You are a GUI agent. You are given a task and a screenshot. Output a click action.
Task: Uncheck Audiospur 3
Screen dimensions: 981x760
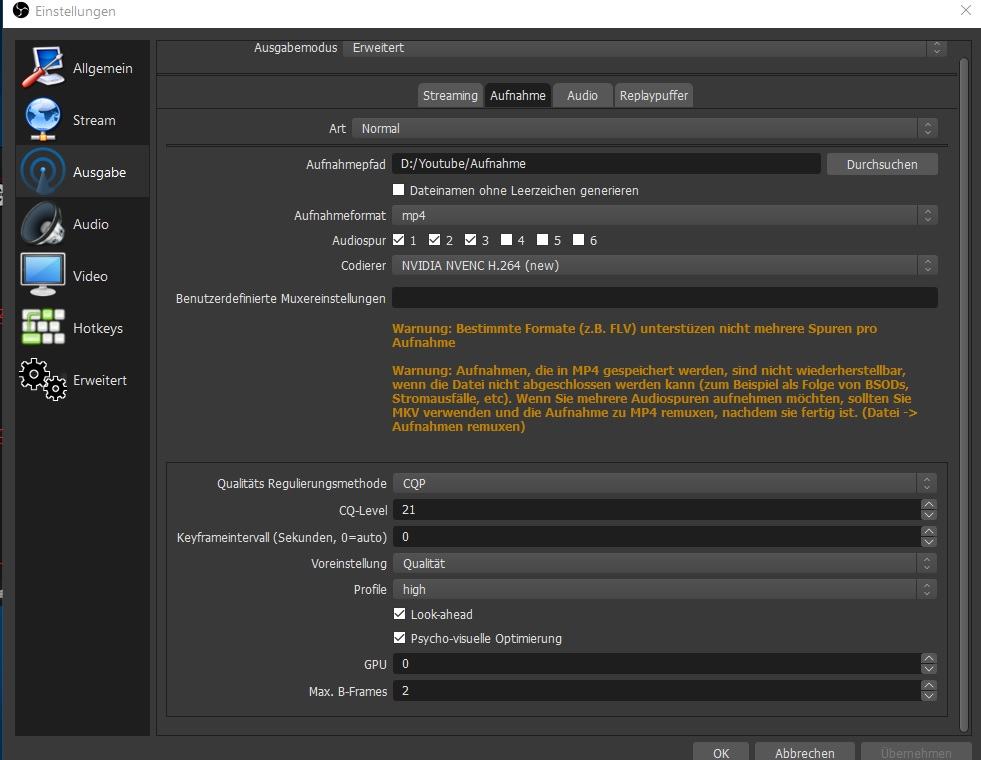coord(470,240)
